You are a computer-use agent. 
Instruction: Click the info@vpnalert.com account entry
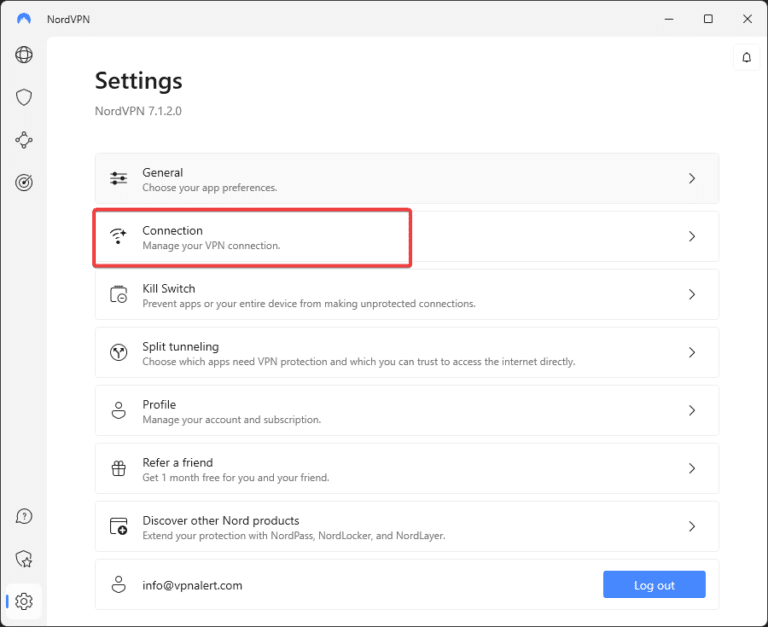point(192,585)
